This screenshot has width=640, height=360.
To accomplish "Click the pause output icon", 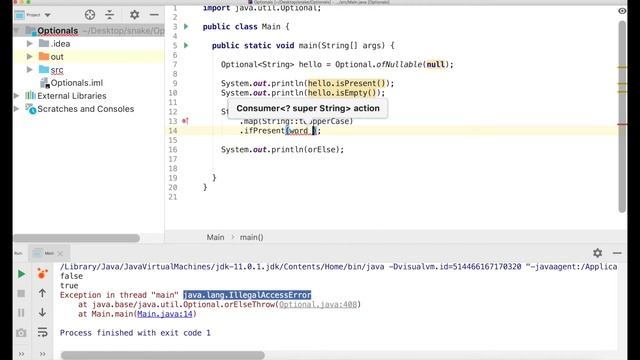I will pos(21,313).
